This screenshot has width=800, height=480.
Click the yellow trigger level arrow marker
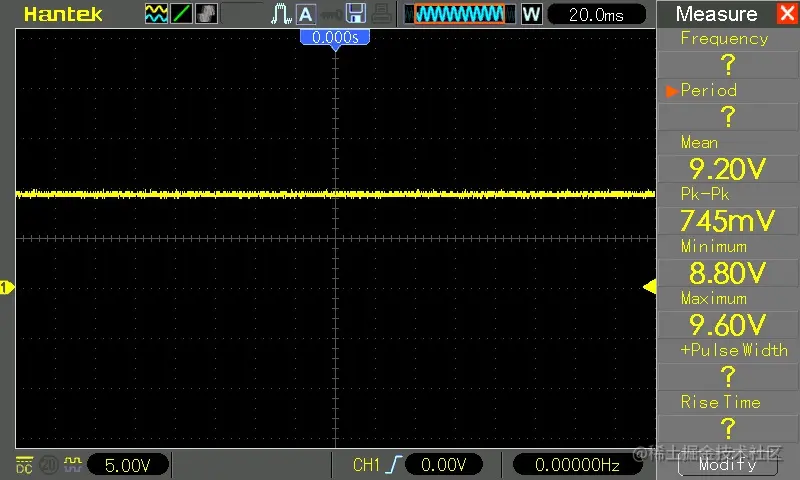pyautogui.click(x=649, y=287)
